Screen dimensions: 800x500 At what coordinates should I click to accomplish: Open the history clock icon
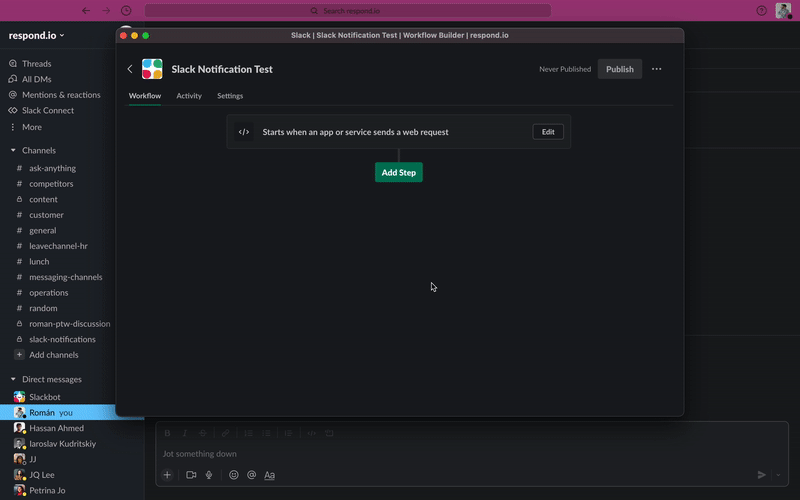click(x=126, y=11)
